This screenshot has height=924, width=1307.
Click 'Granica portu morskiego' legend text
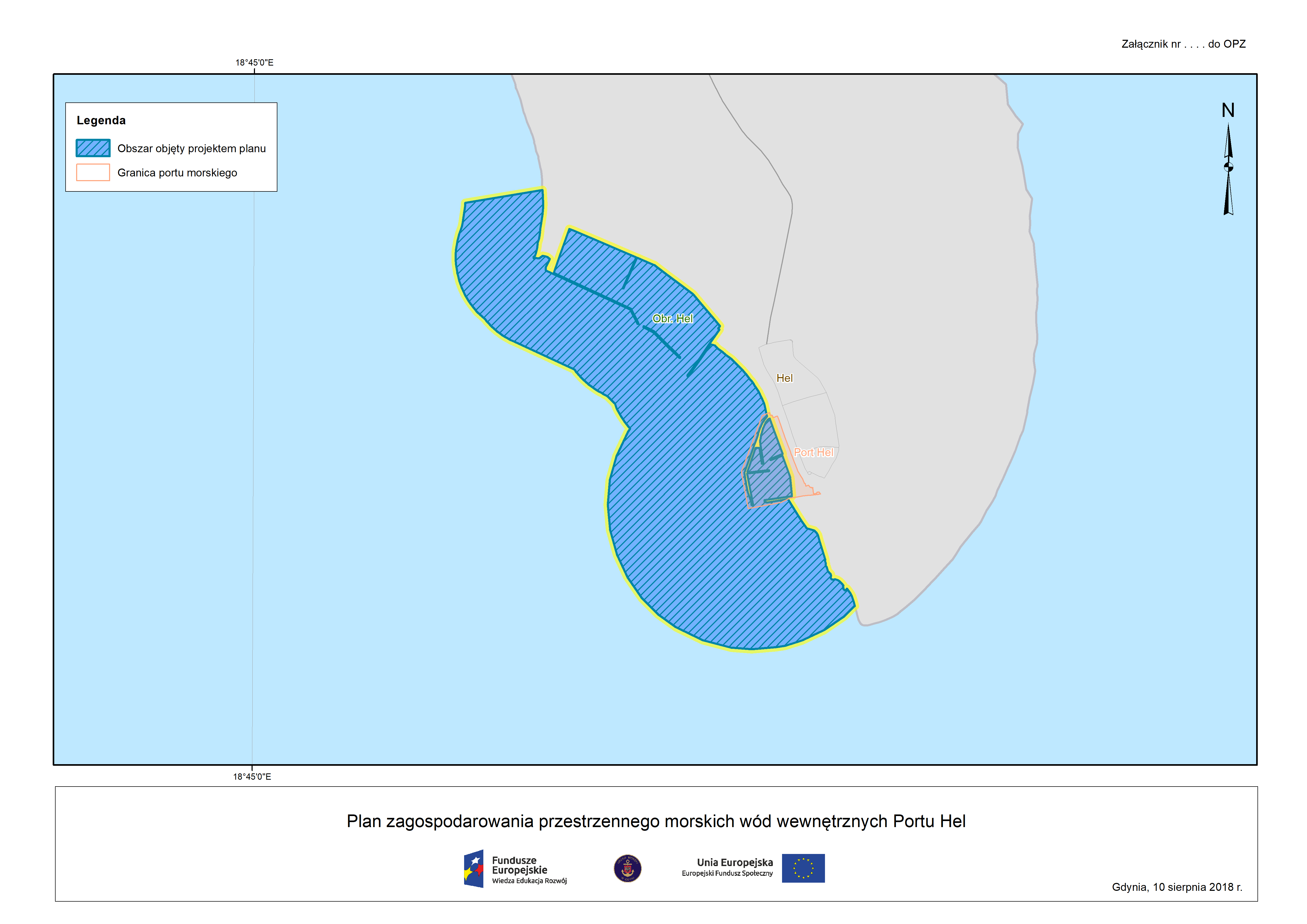point(177,173)
